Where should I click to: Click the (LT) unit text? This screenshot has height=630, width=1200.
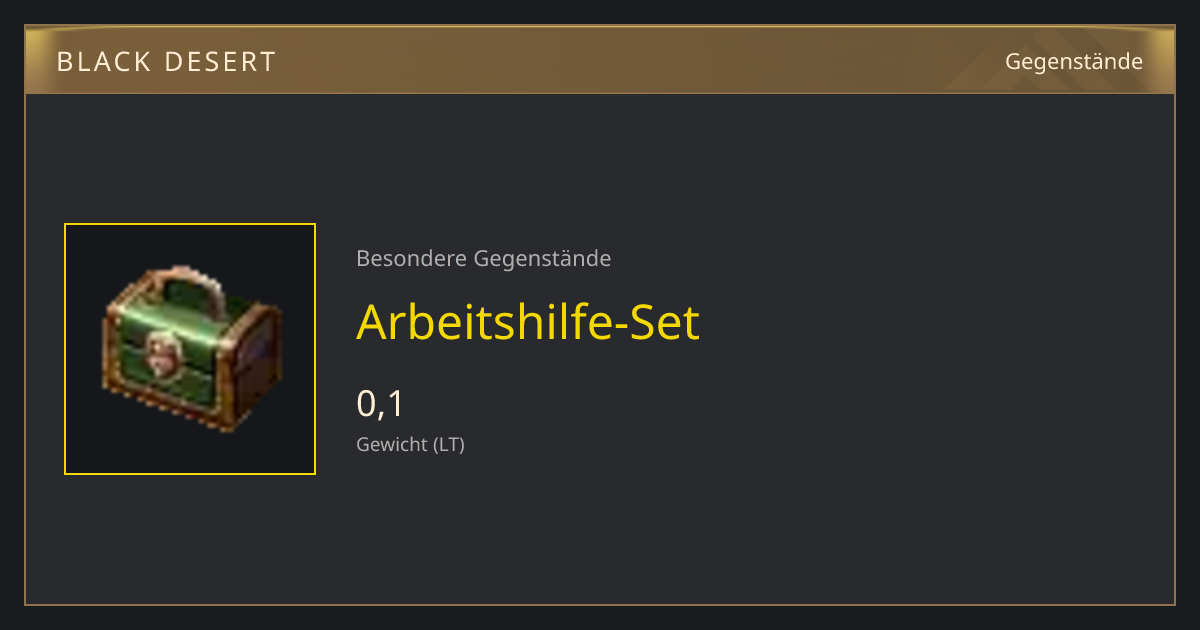pyautogui.click(x=448, y=445)
